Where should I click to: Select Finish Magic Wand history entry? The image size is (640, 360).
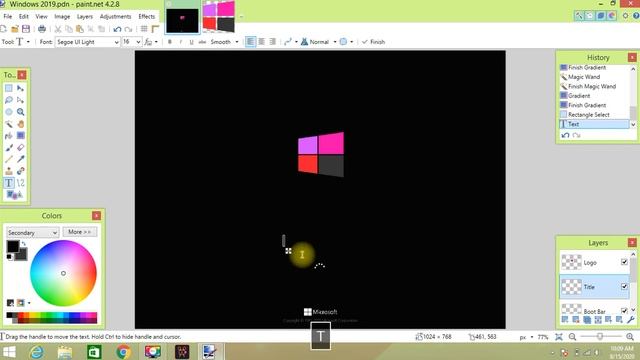(594, 86)
